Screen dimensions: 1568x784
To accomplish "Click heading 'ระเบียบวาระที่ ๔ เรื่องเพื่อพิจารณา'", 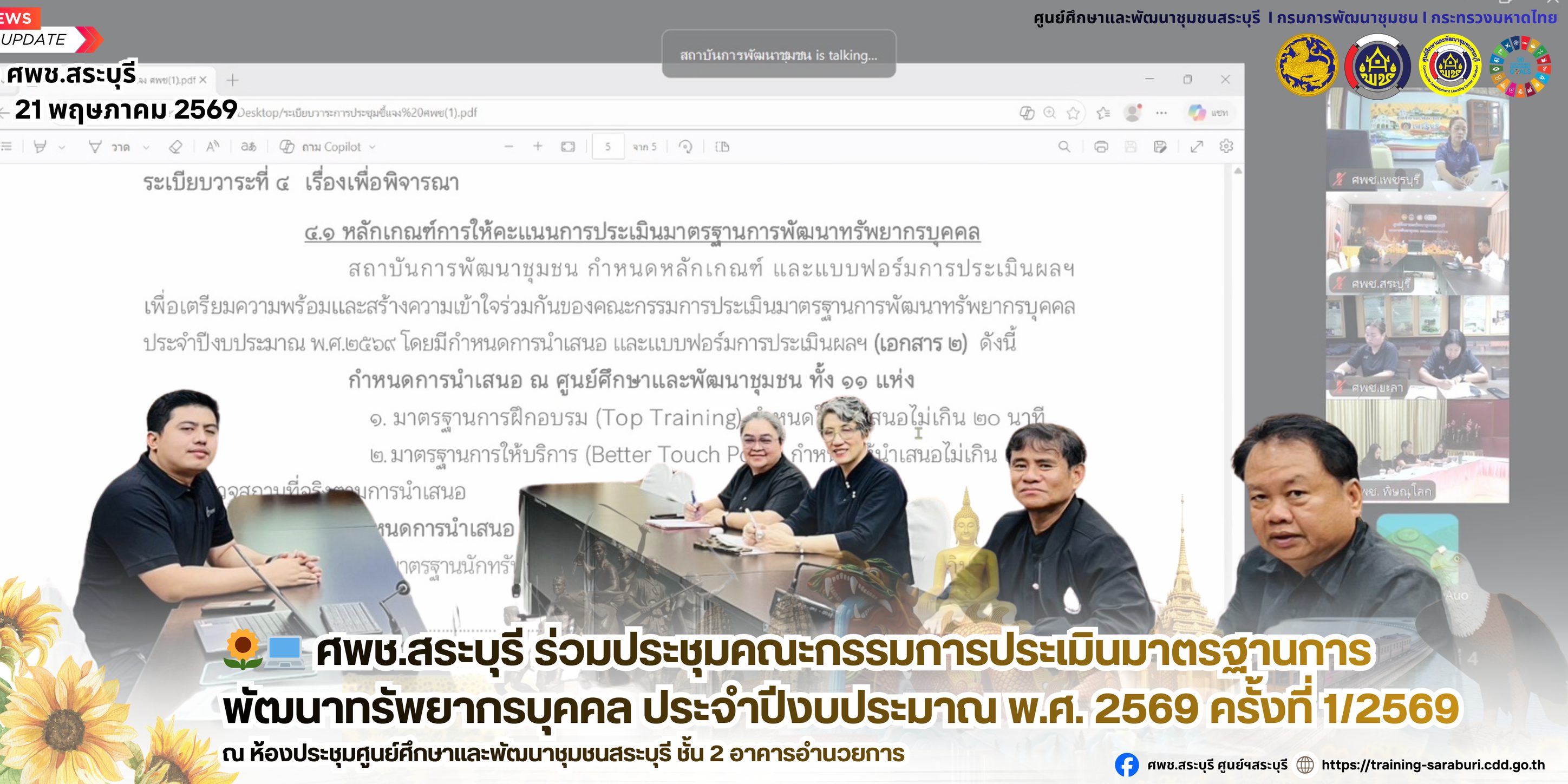I will click(x=300, y=182).
